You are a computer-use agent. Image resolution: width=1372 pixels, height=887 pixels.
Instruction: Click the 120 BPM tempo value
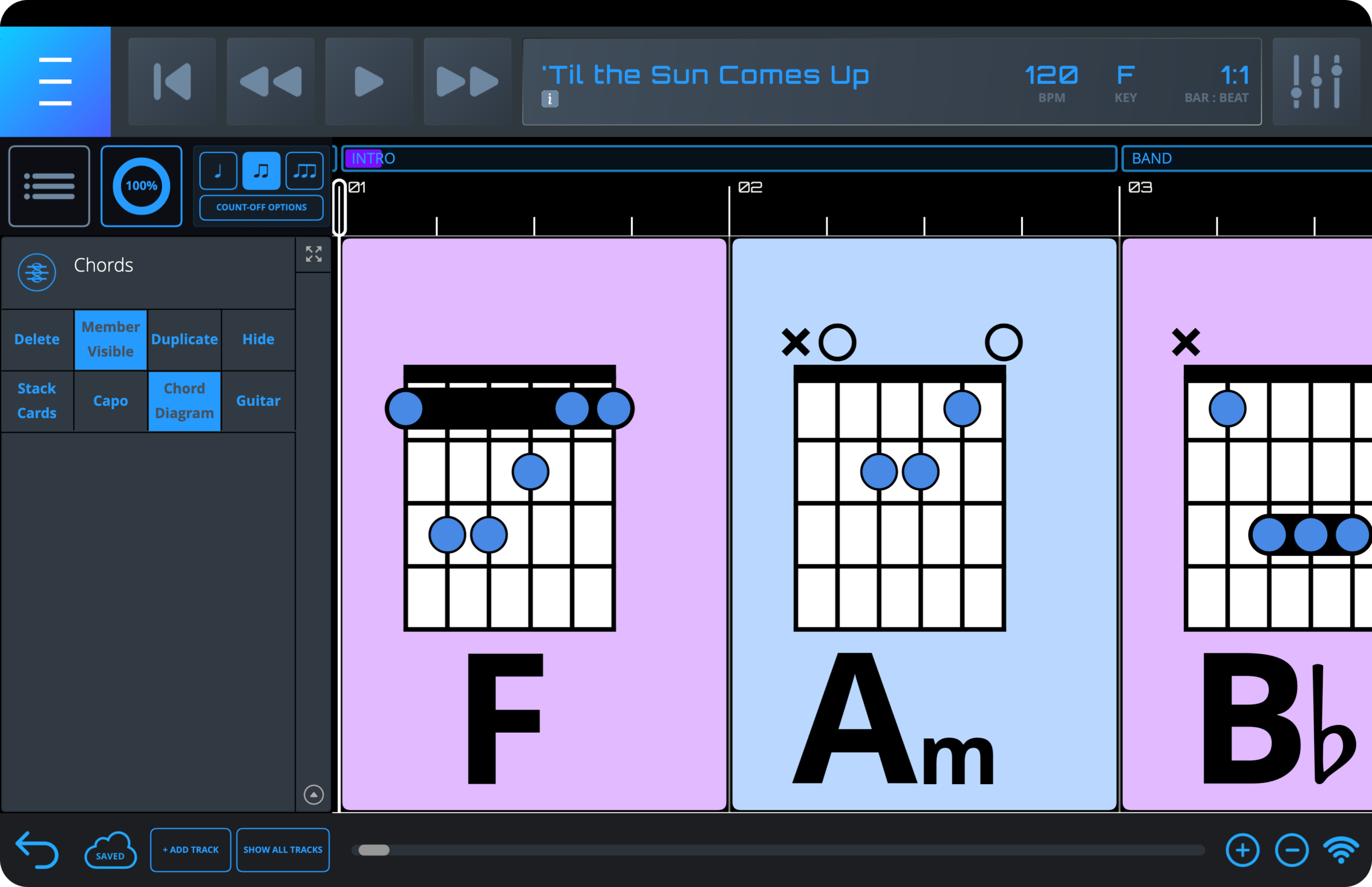pos(1052,75)
